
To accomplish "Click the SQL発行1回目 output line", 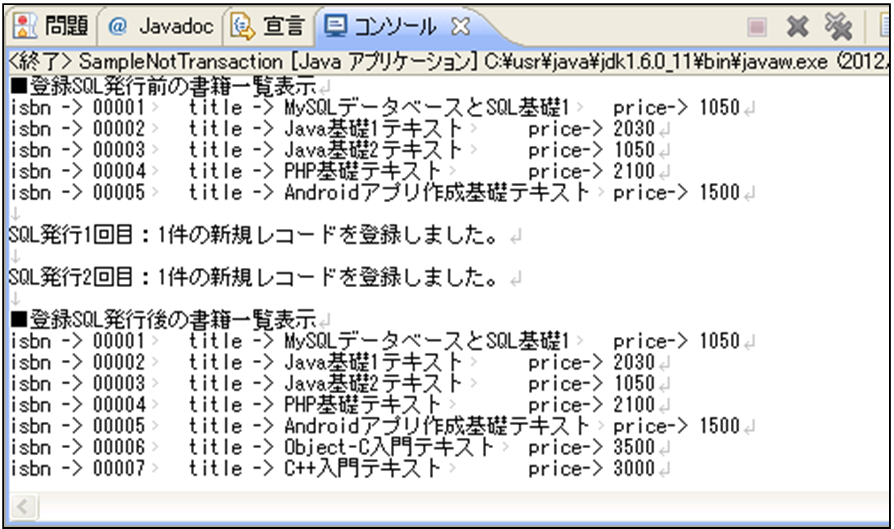I will coord(252,236).
